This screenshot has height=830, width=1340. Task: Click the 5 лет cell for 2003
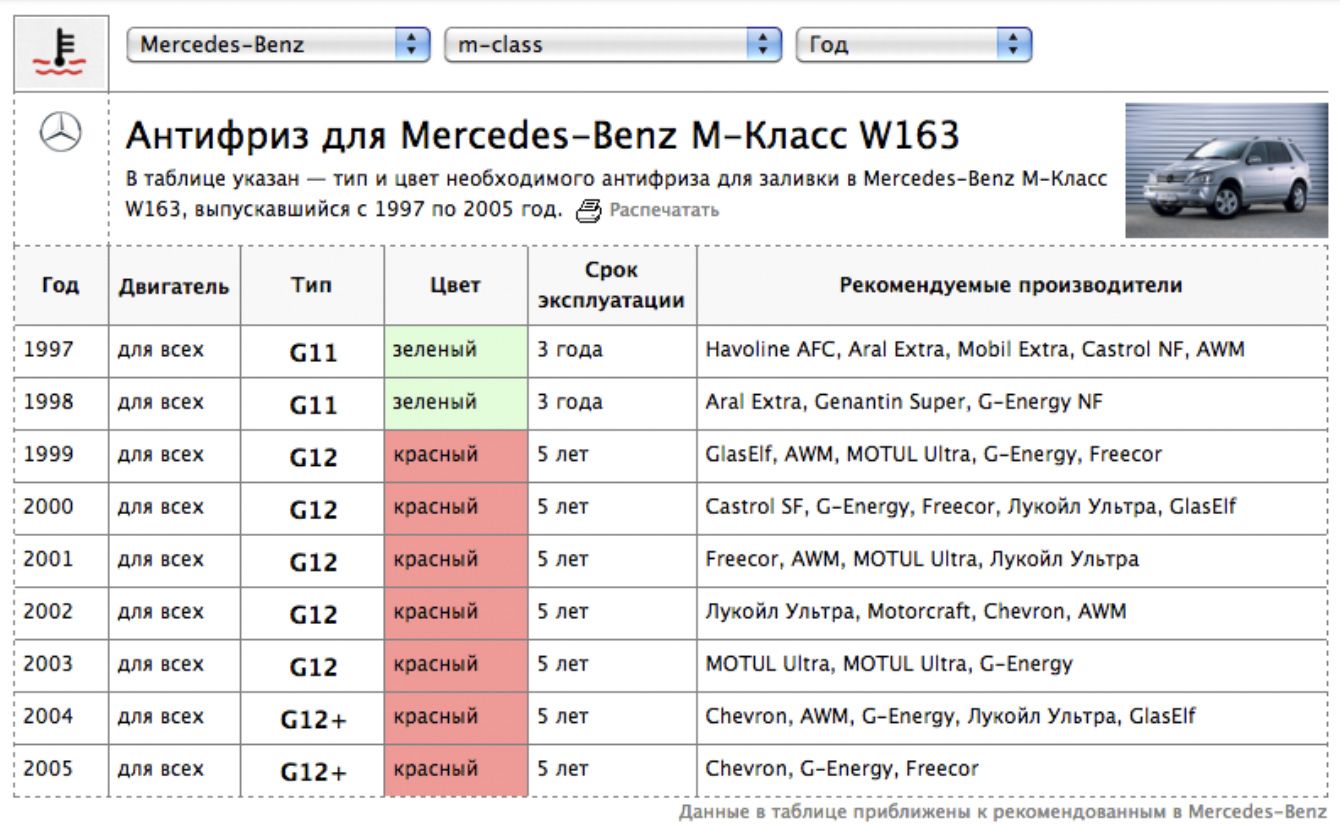pos(612,664)
